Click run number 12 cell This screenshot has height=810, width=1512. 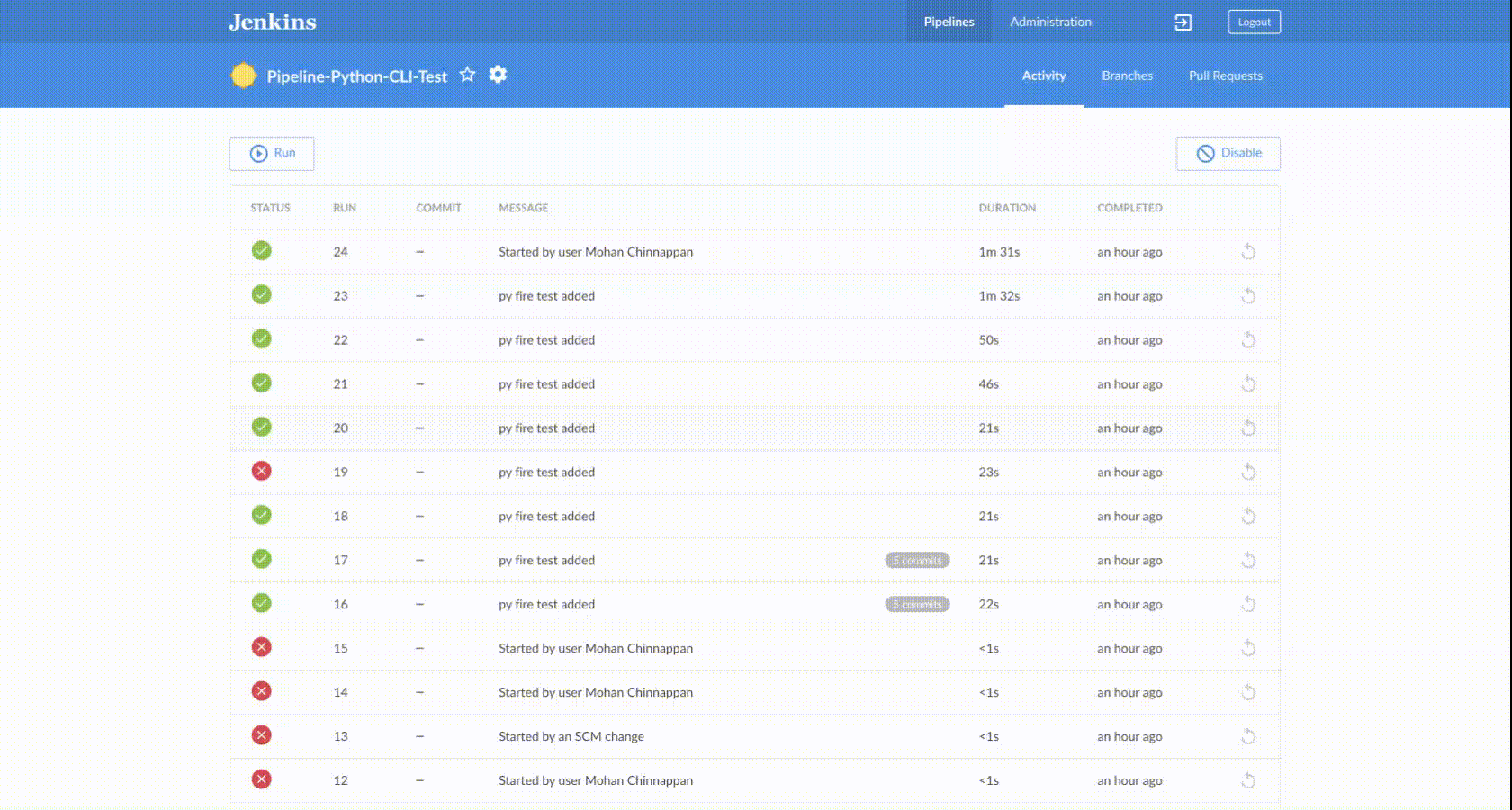pos(340,780)
